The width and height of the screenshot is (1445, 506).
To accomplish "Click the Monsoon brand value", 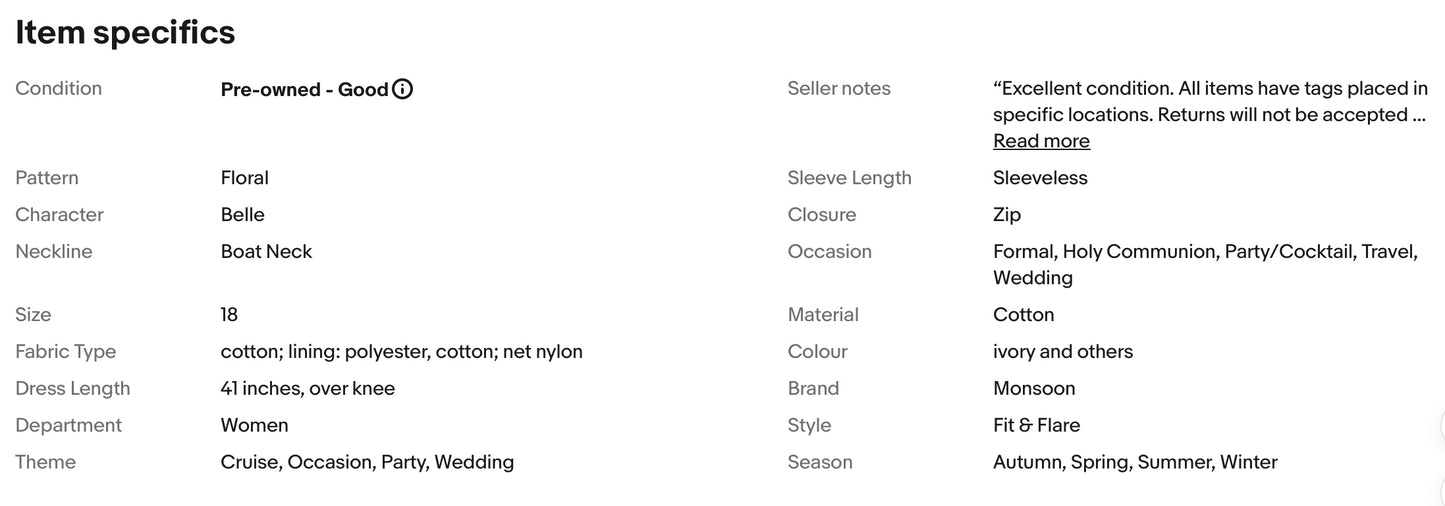I will click(1034, 388).
